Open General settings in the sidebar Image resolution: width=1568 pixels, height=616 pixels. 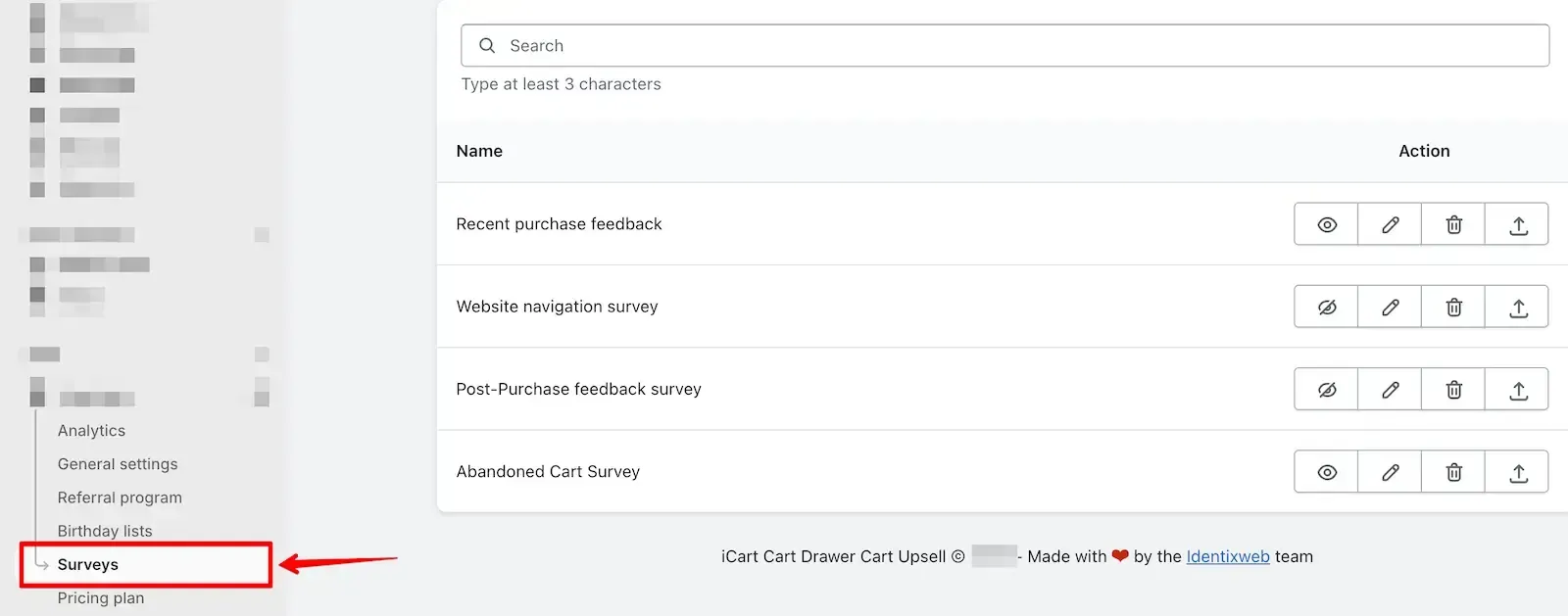(x=118, y=463)
